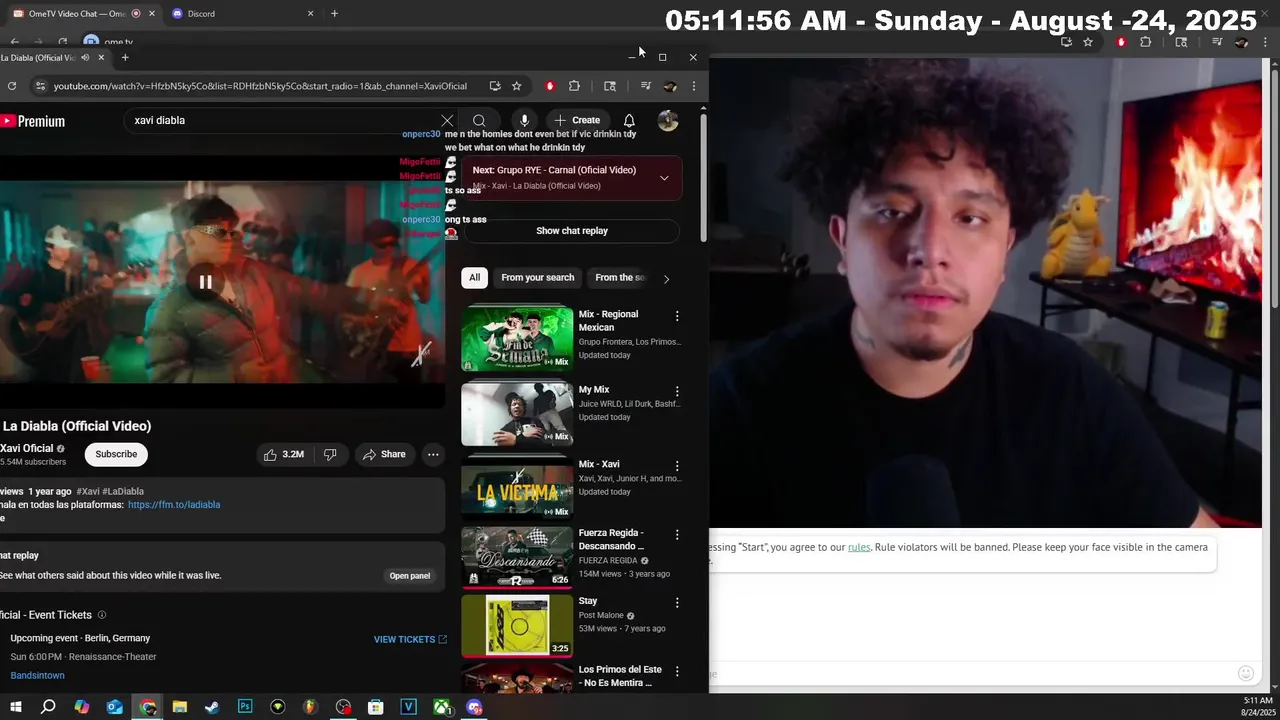The image size is (1280, 720).
Task: Open more actions menu under video
Action: pyautogui.click(x=433, y=454)
